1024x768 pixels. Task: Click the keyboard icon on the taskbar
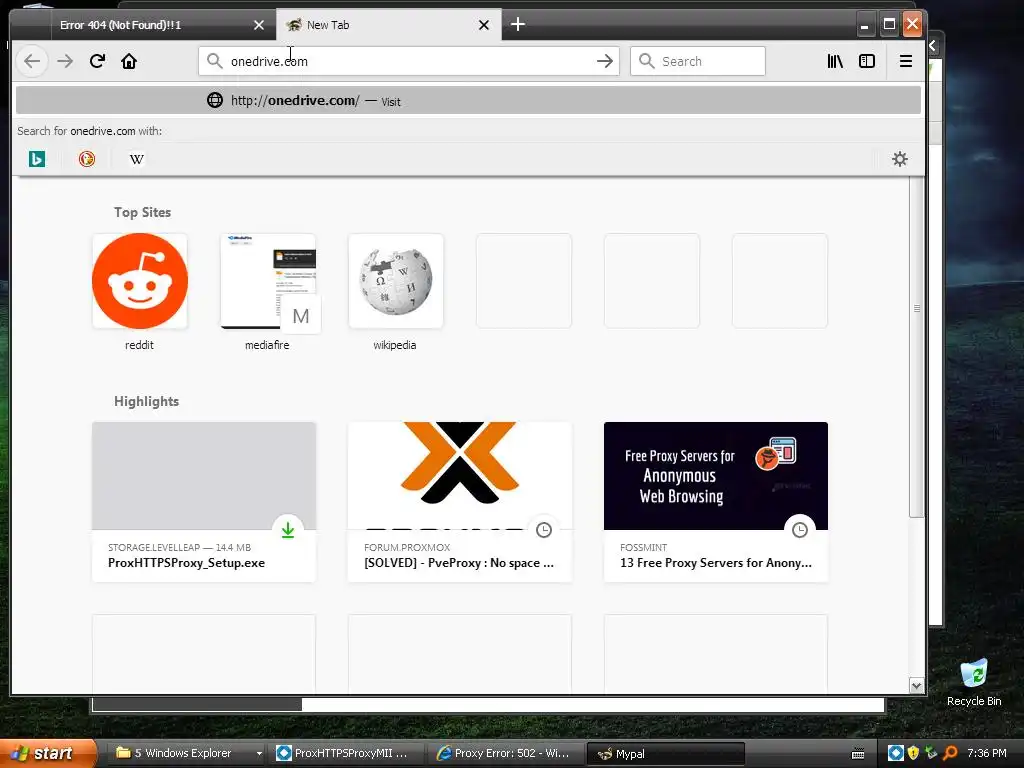click(x=858, y=754)
